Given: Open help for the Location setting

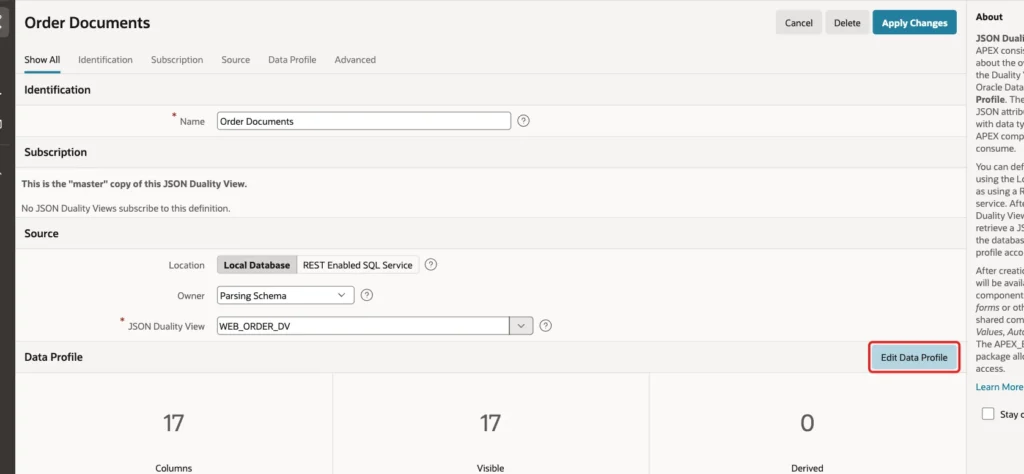Looking at the screenshot, I should (430, 265).
